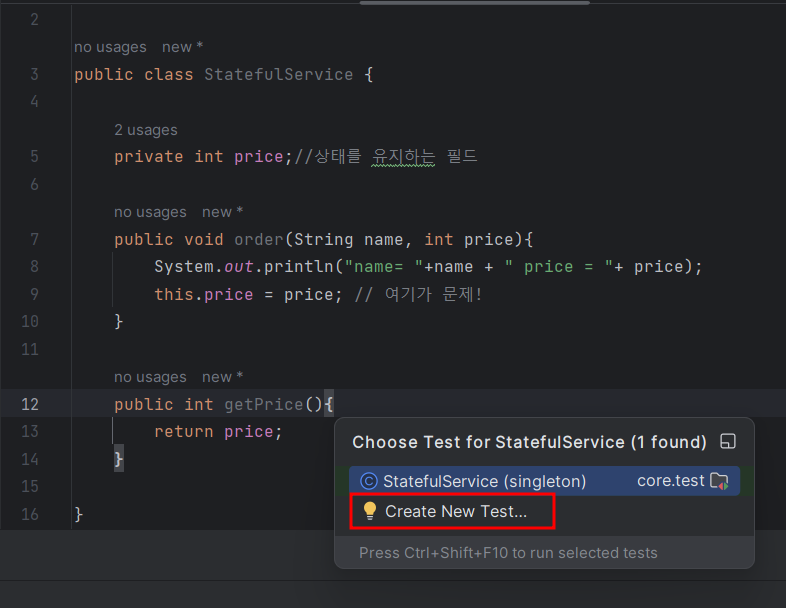The height and width of the screenshot is (608, 786).
Task: Click the class icon next to StatefulService (singleton)
Action: point(368,481)
